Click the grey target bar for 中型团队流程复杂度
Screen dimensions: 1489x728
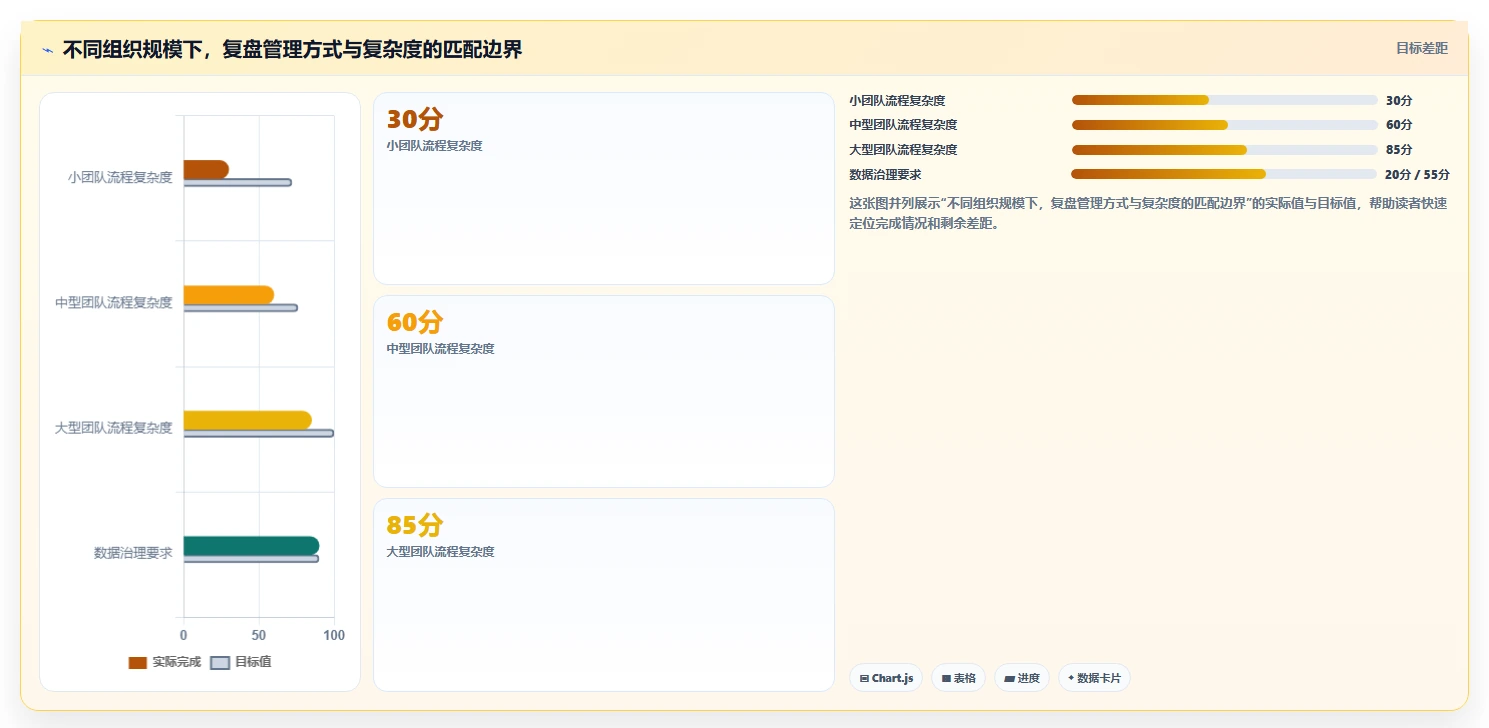pos(241,308)
